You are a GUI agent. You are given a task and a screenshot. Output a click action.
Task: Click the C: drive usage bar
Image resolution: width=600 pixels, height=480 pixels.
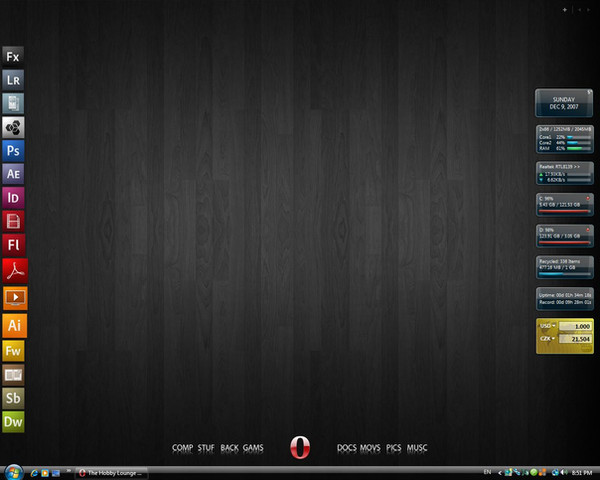coord(564,211)
